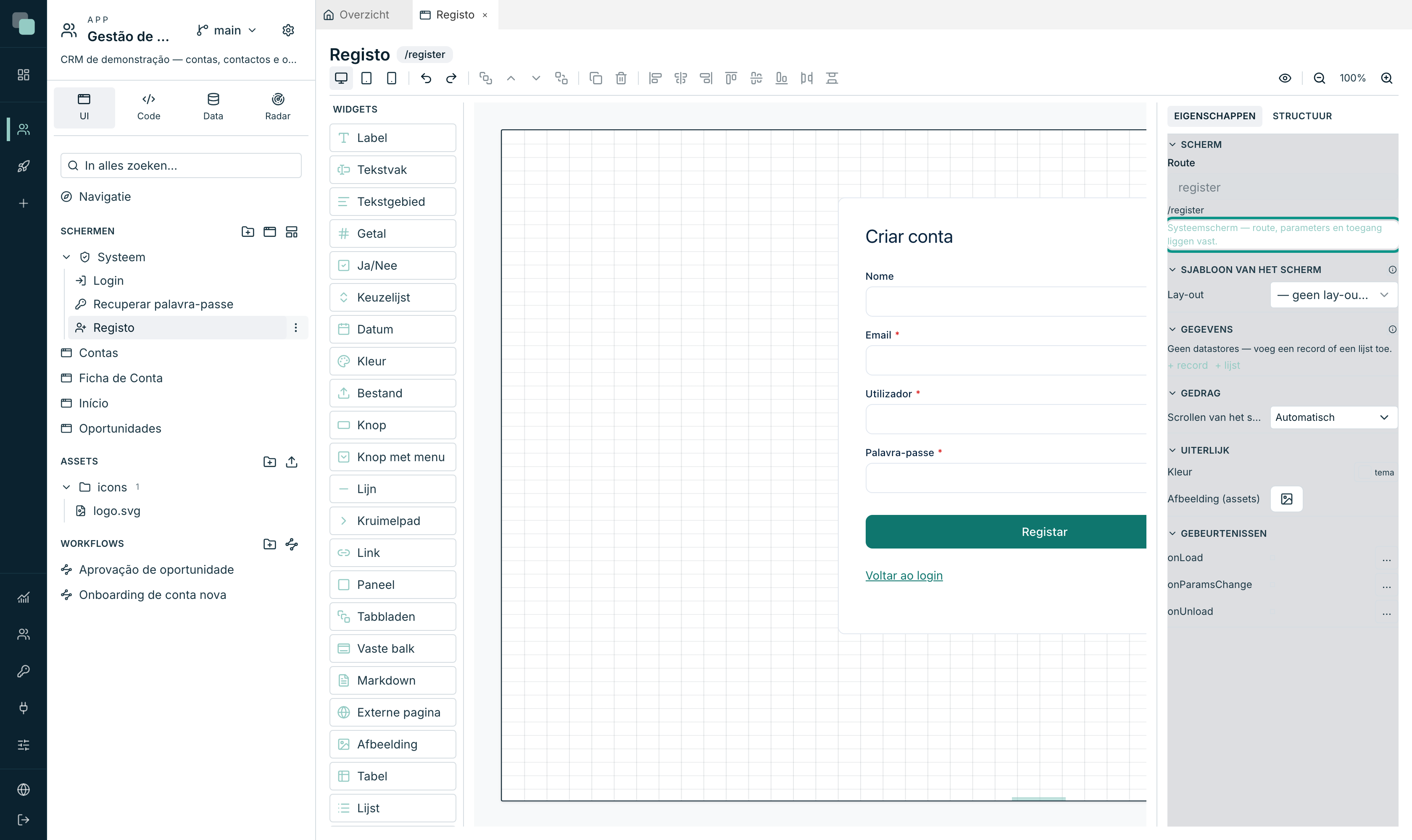Distribute widgets vertically
Image resolution: width=1412 pixels, height=840 pixels.
[832, 78]
